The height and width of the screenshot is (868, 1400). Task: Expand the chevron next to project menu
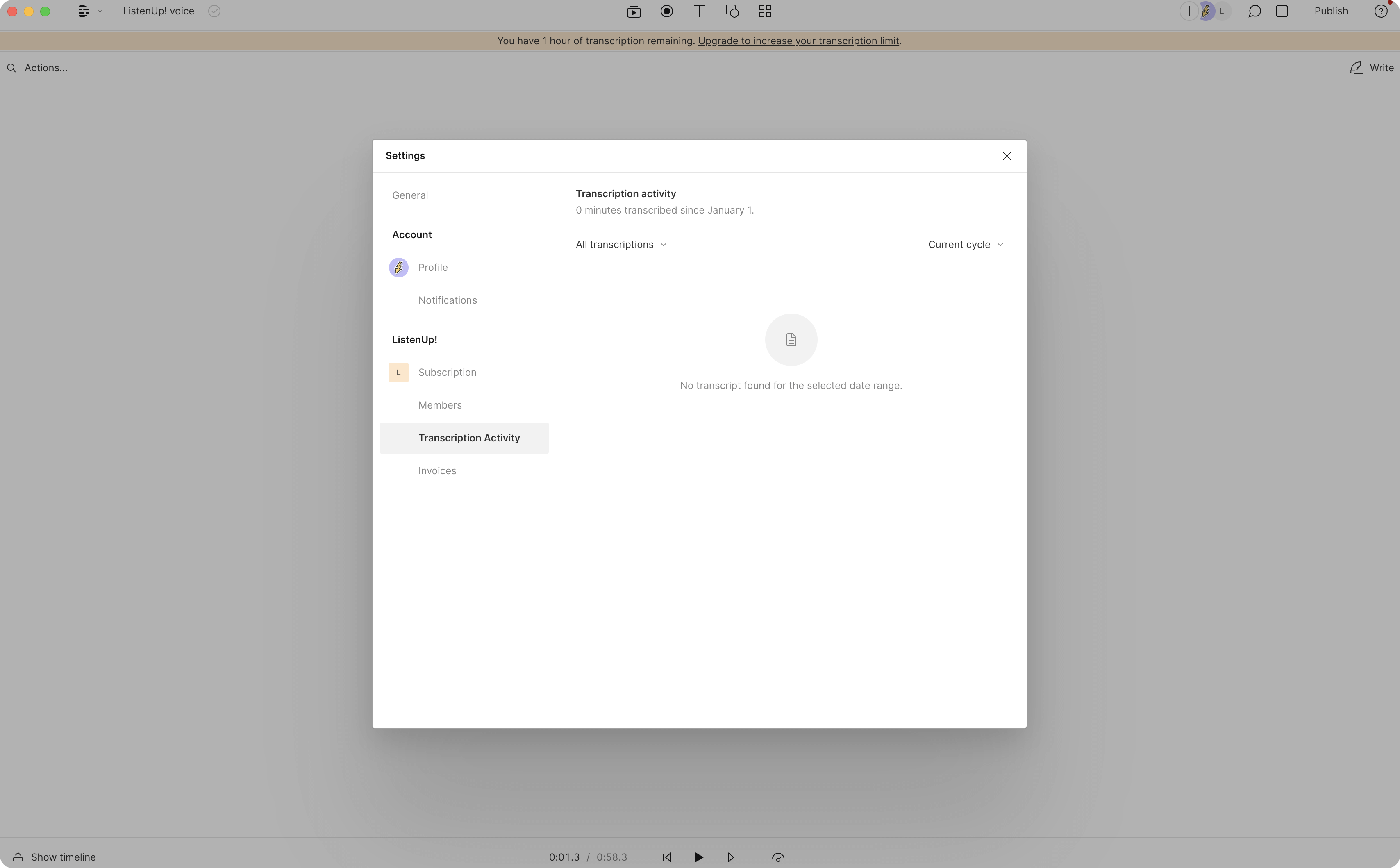coord(100,11)
